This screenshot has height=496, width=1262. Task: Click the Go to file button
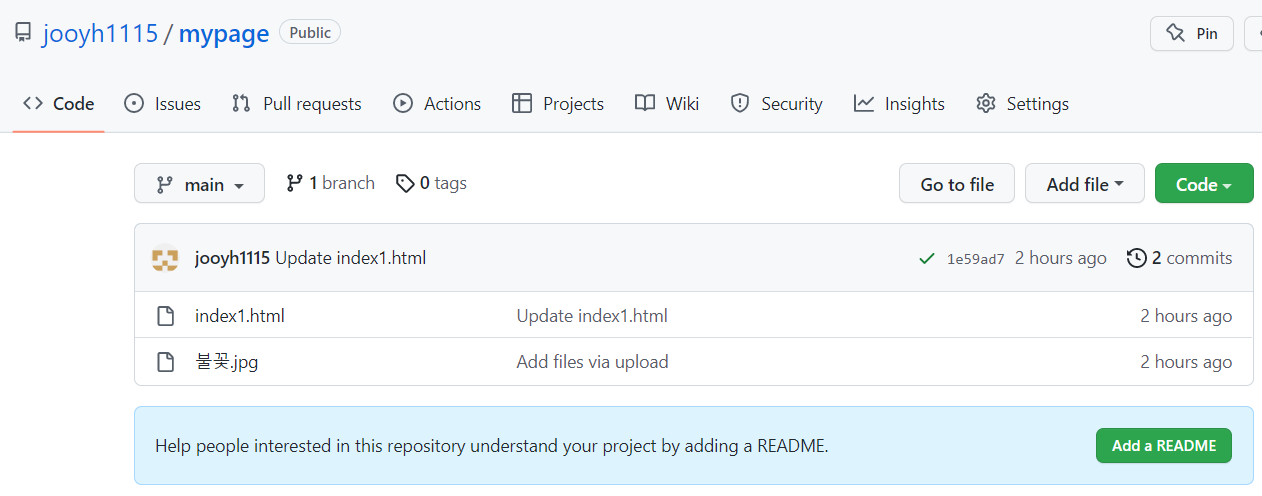(x=957, y=184)
